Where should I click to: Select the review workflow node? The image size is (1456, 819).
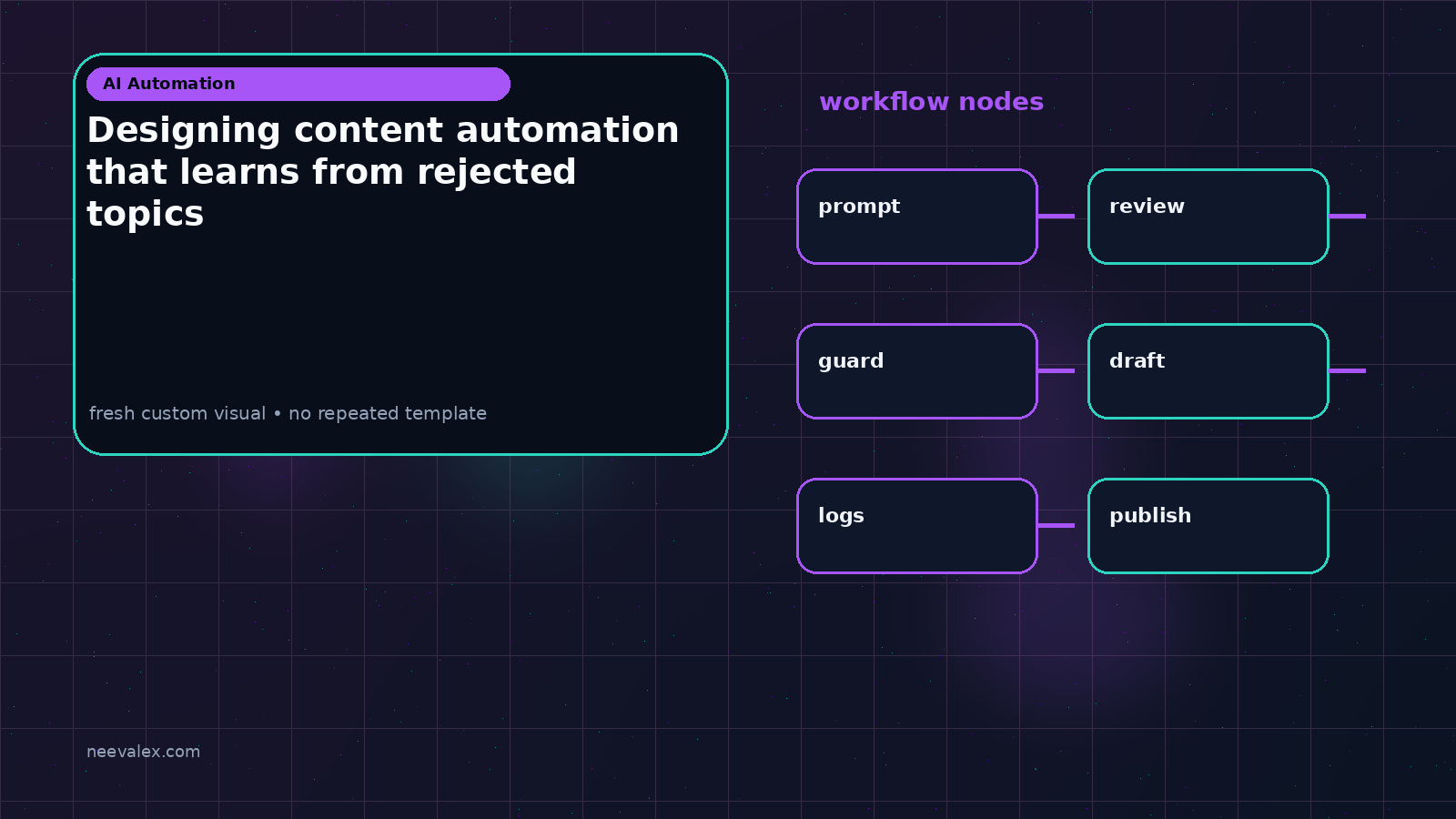coord(1208,217)
